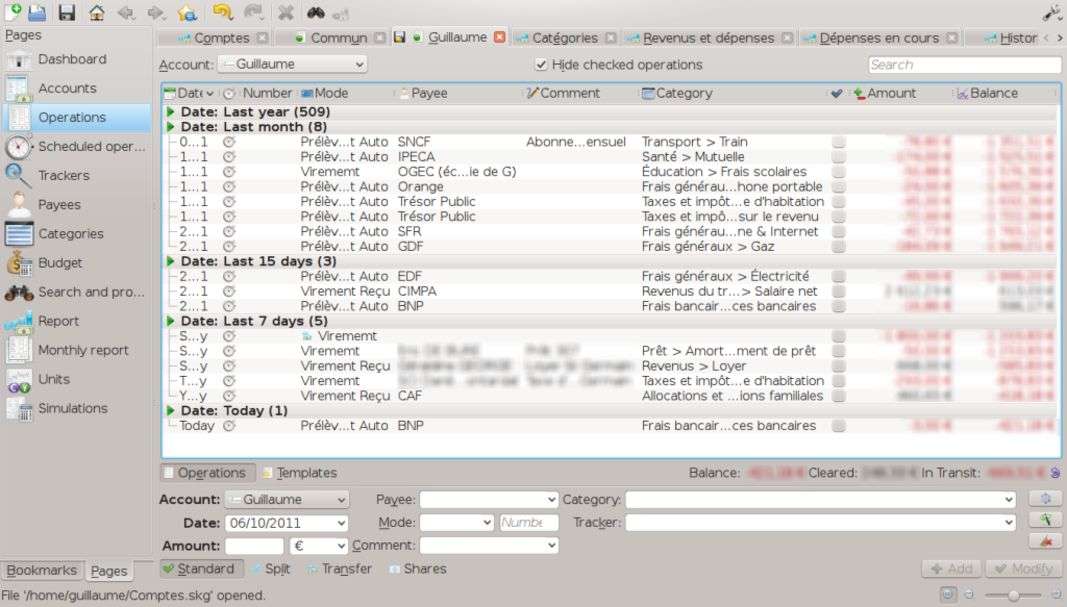Click the Save file toolbar icon
1067x607 pixels.
(67, 13)
